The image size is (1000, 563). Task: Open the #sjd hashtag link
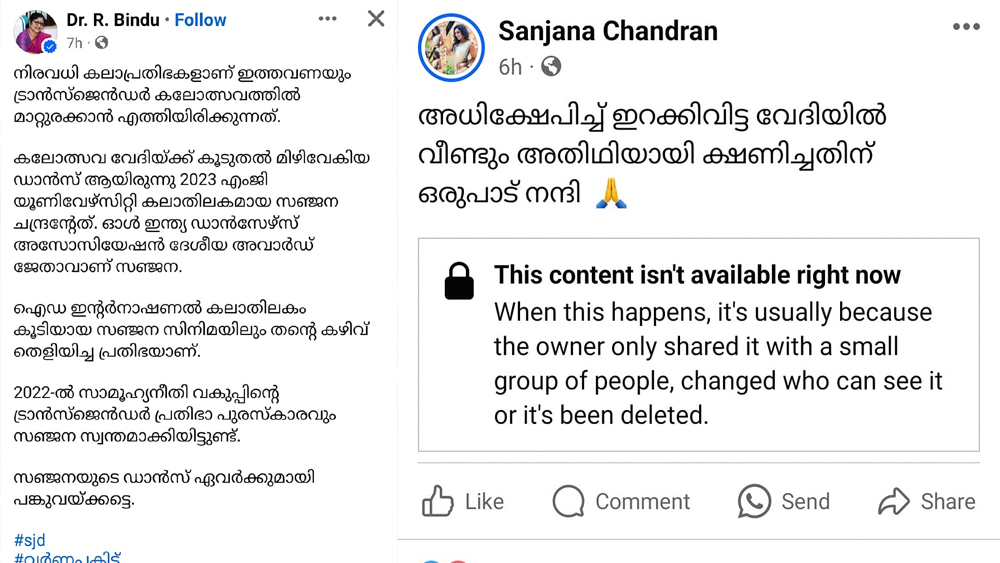(x=30, y=540)
